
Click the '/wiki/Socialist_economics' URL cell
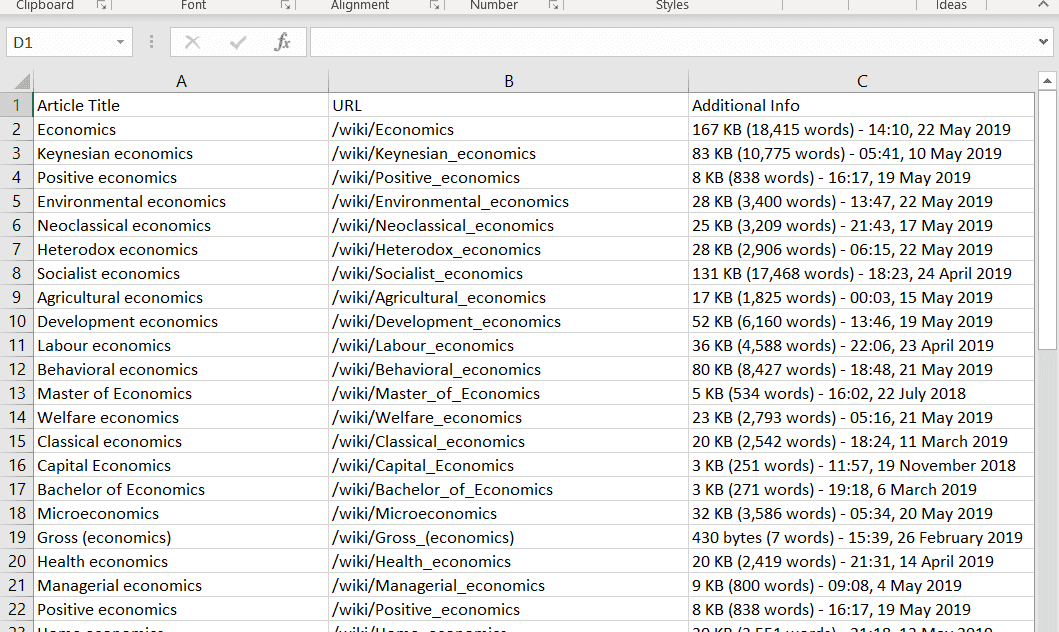[x=509, y=273]
